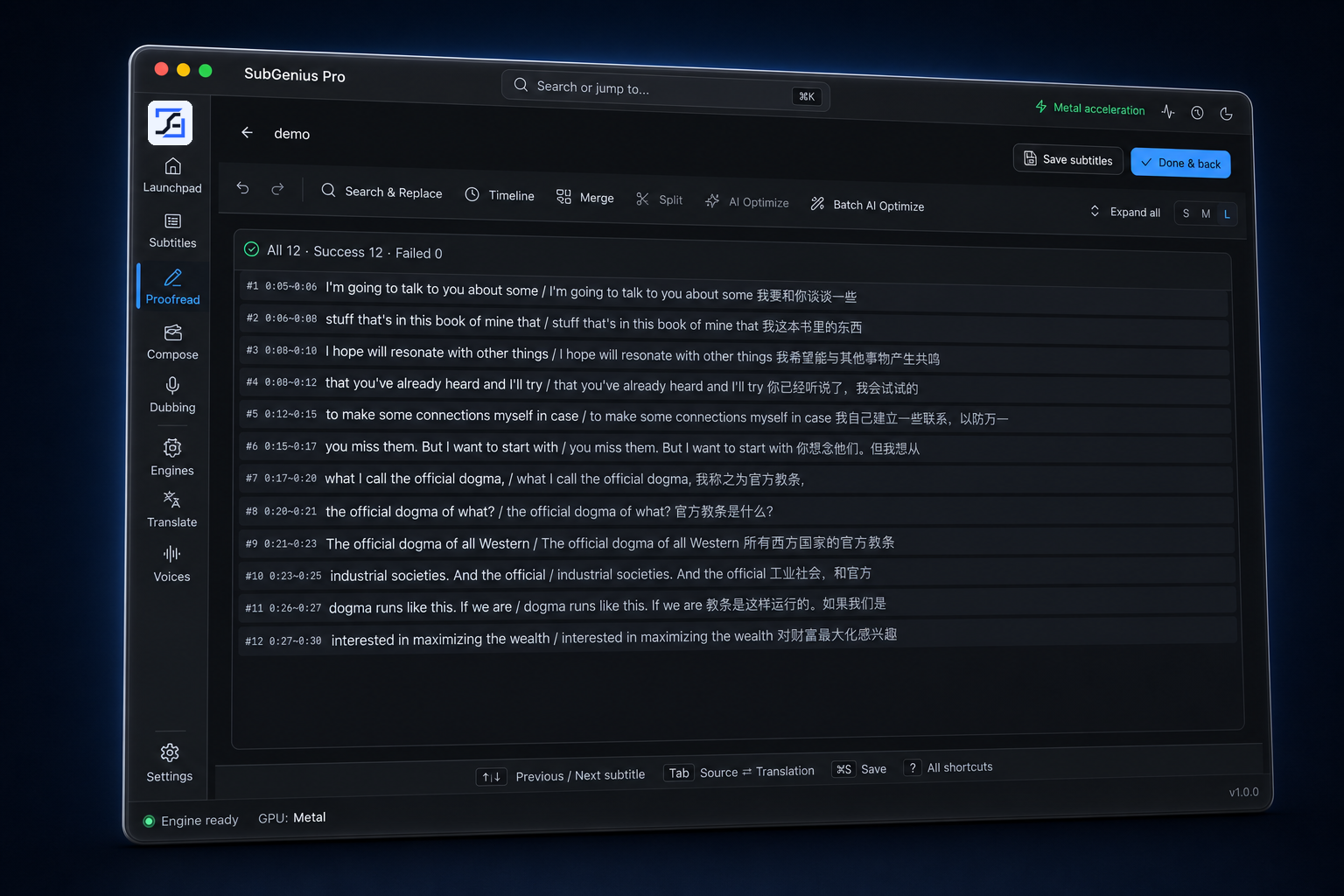Viewport: 1344px width, 896px height.
Task: Split the subtitle with scissors tool
Action: coord(659,199)
